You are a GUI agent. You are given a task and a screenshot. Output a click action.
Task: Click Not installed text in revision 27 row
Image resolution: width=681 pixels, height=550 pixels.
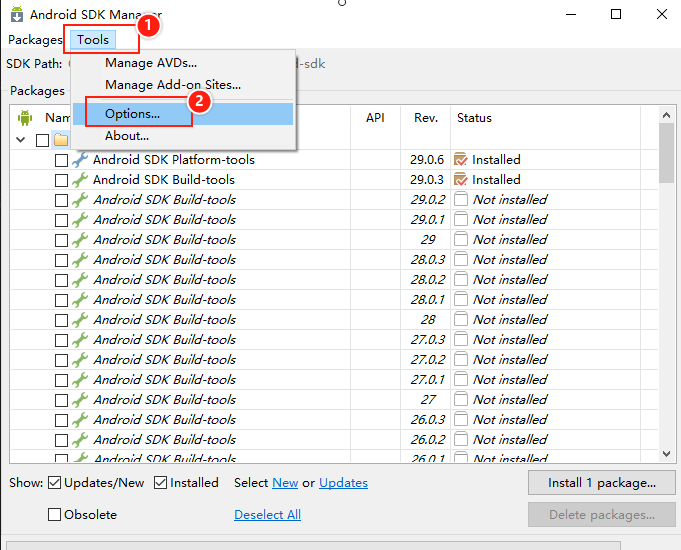pyautogui.click(x=510, y=400)
